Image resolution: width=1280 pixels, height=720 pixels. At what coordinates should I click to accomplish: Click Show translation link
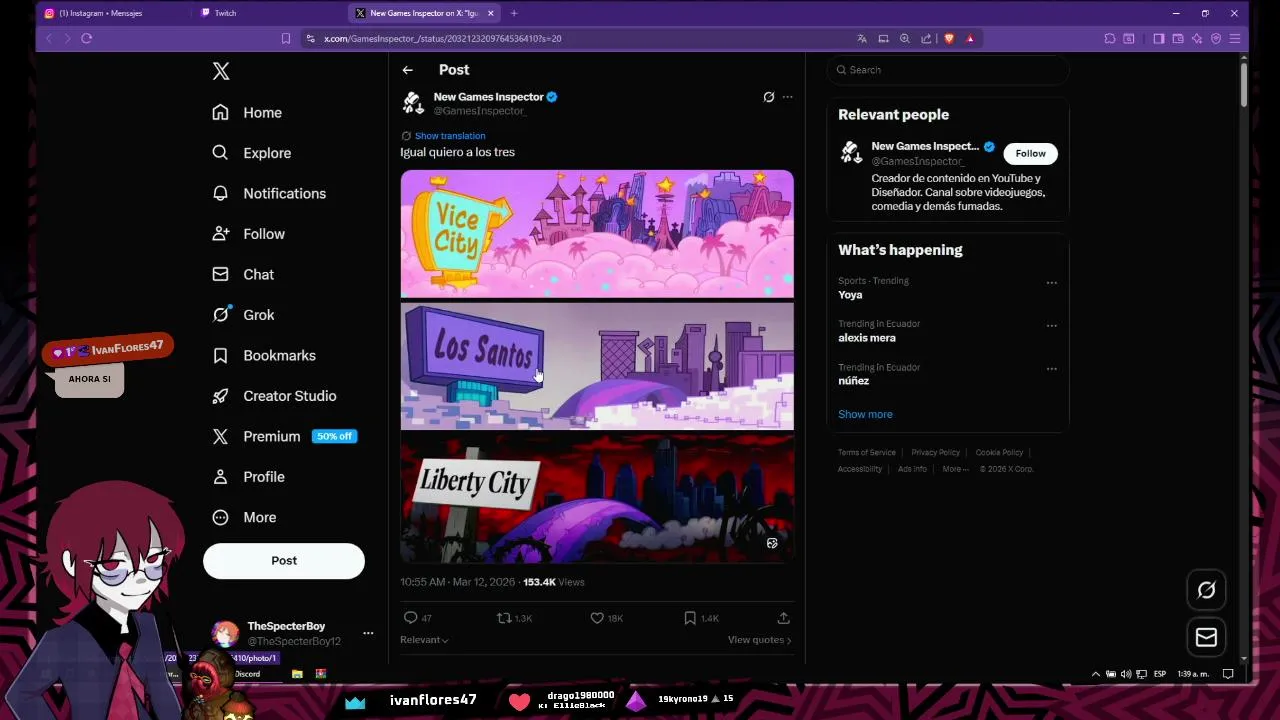click(450, 136)
